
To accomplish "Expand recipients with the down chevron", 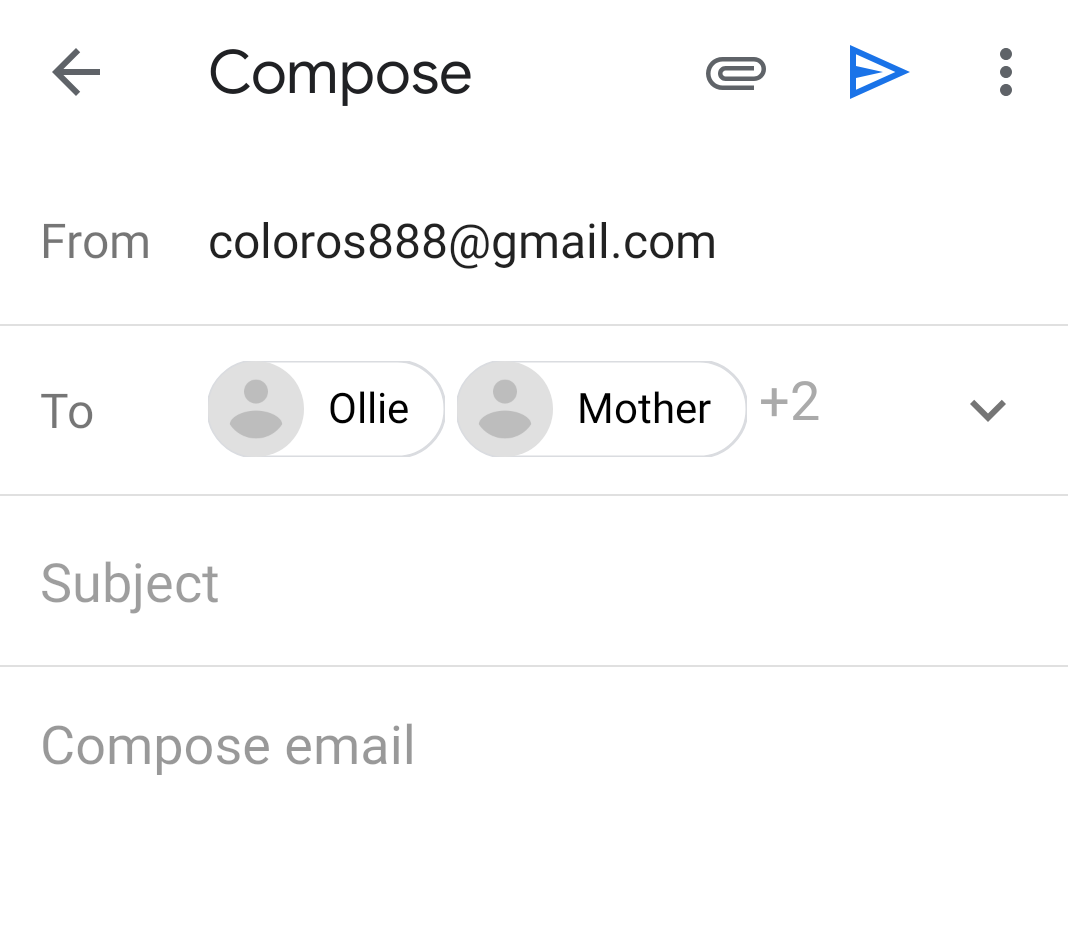I will [987, 410].
